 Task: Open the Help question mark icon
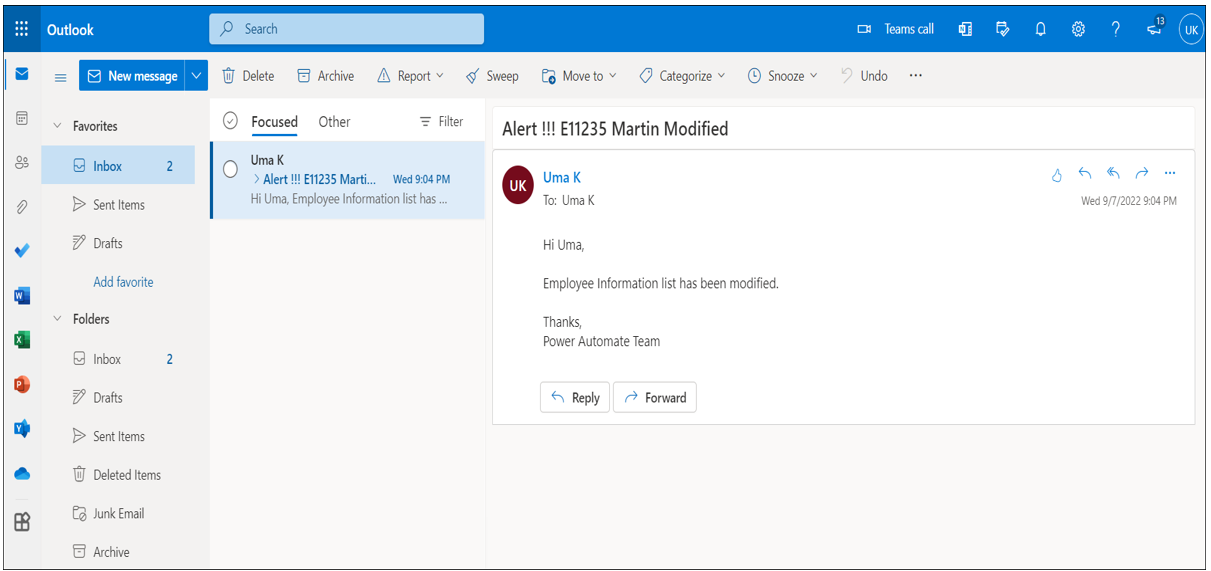1116,29
